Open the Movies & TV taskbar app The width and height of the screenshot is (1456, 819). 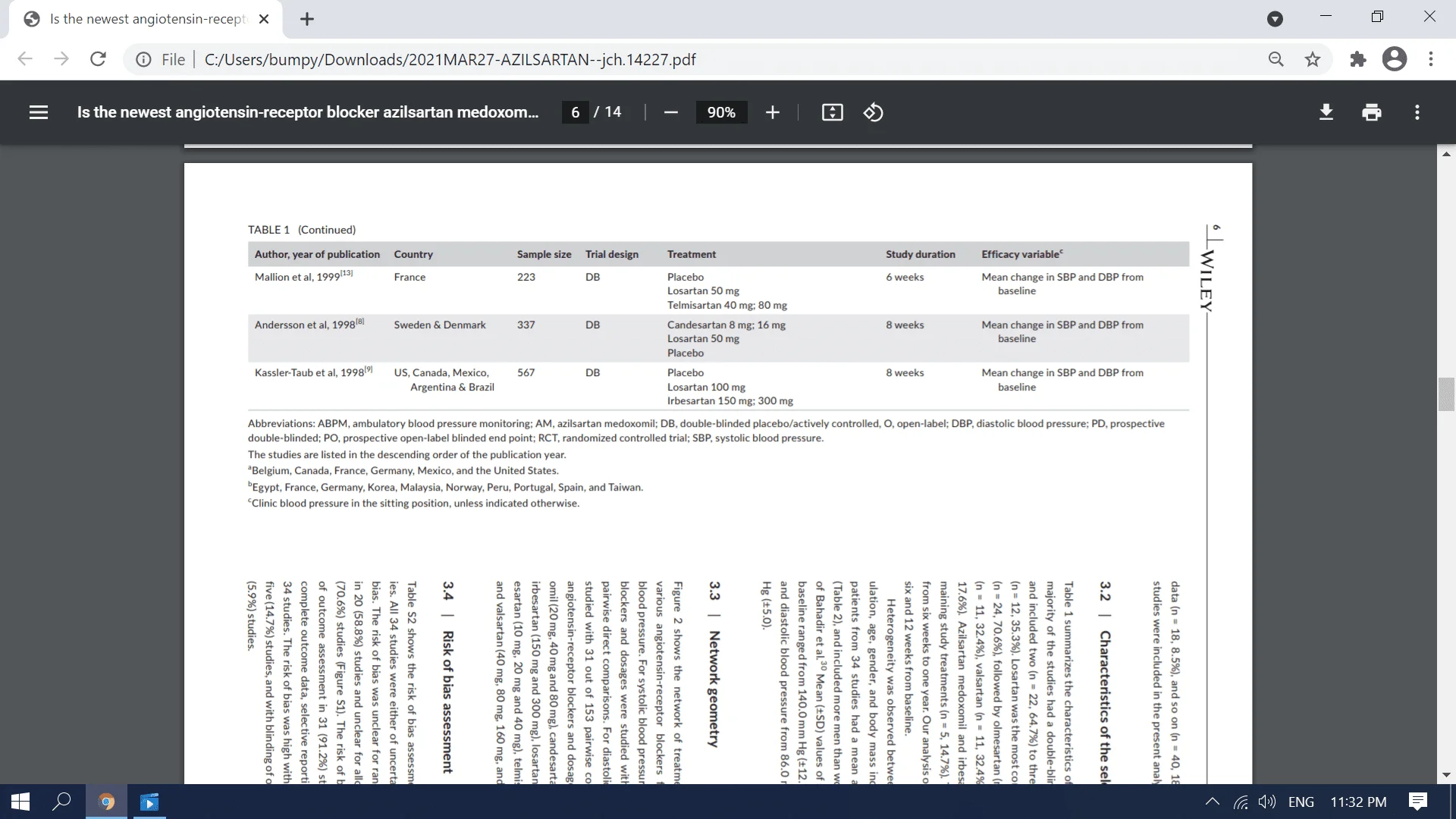click(149, 802)
